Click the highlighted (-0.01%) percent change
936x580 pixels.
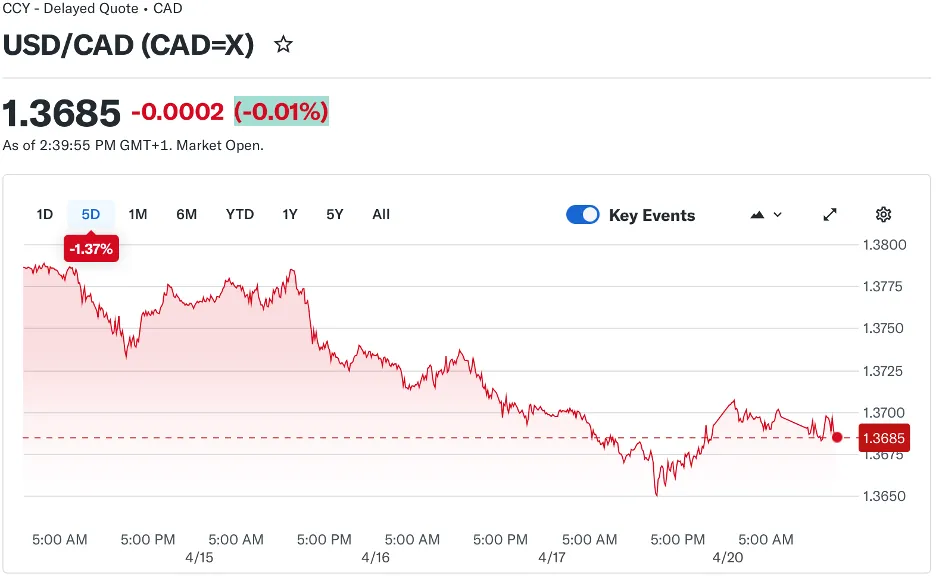[281, 111]
